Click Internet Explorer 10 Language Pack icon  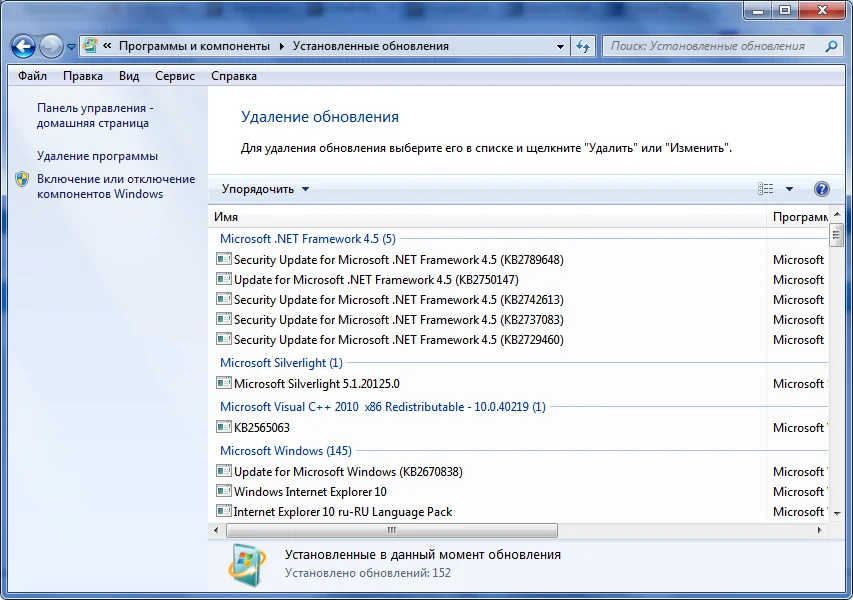(x=224, y=511)
